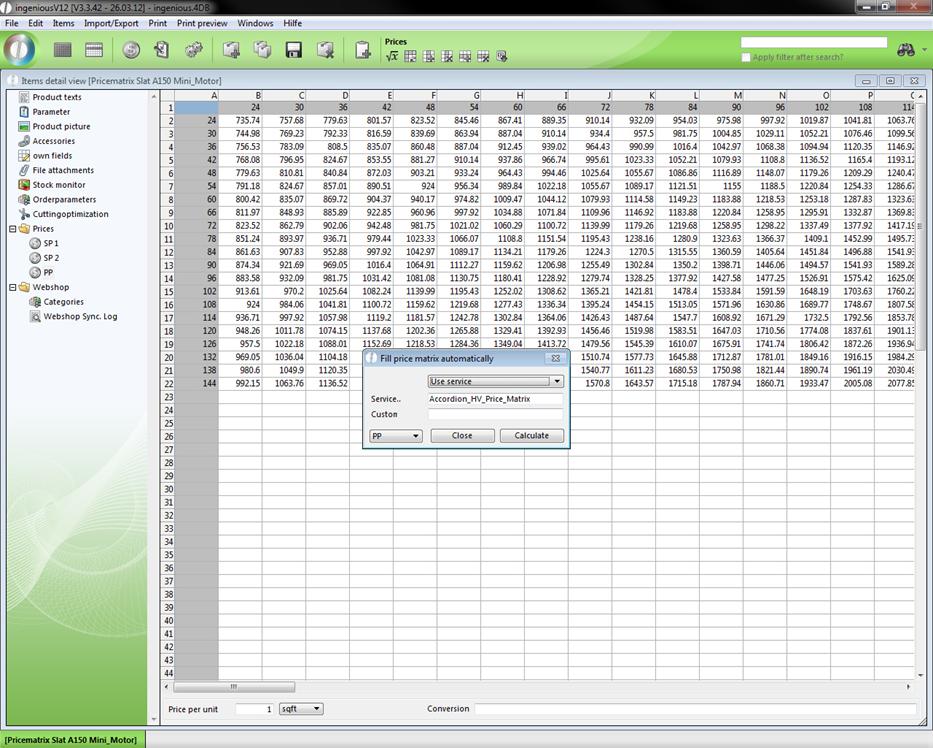The width and height of the screenshot is (933, 748).
Task: Open the sqft unit dropdown
Action: tap(300, 708)
